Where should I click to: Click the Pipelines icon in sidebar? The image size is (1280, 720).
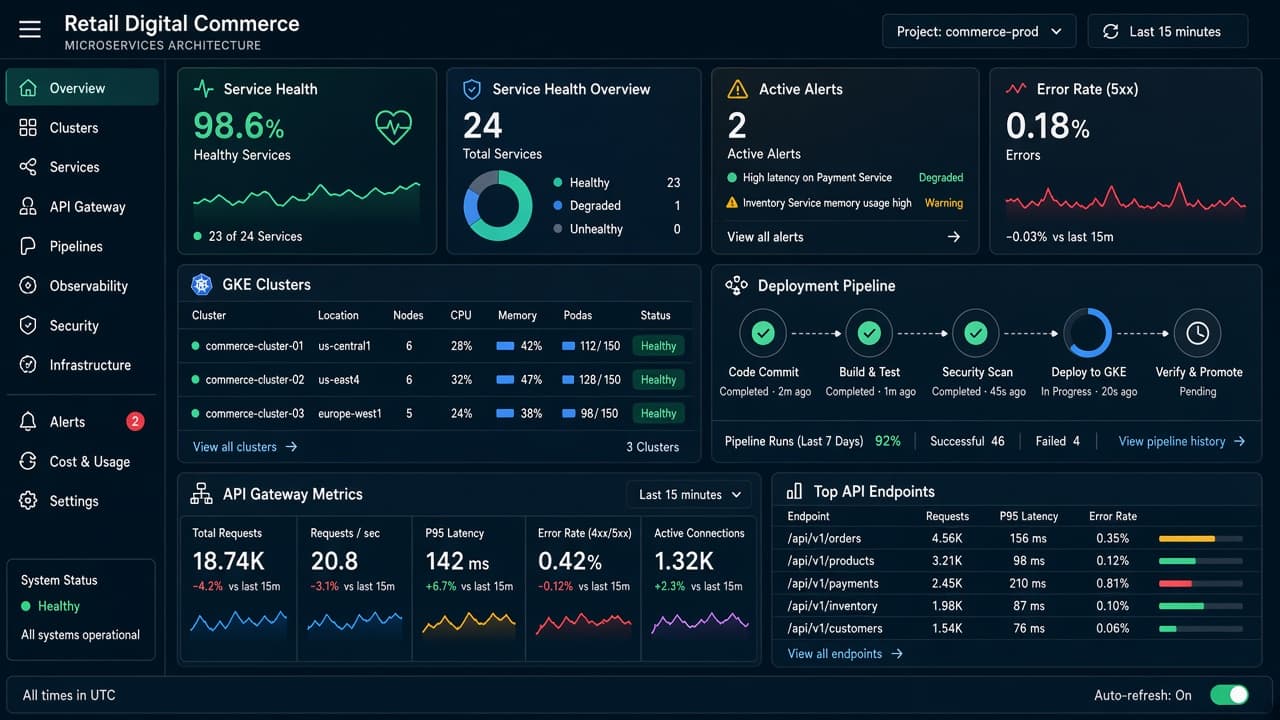coord(28,246)
